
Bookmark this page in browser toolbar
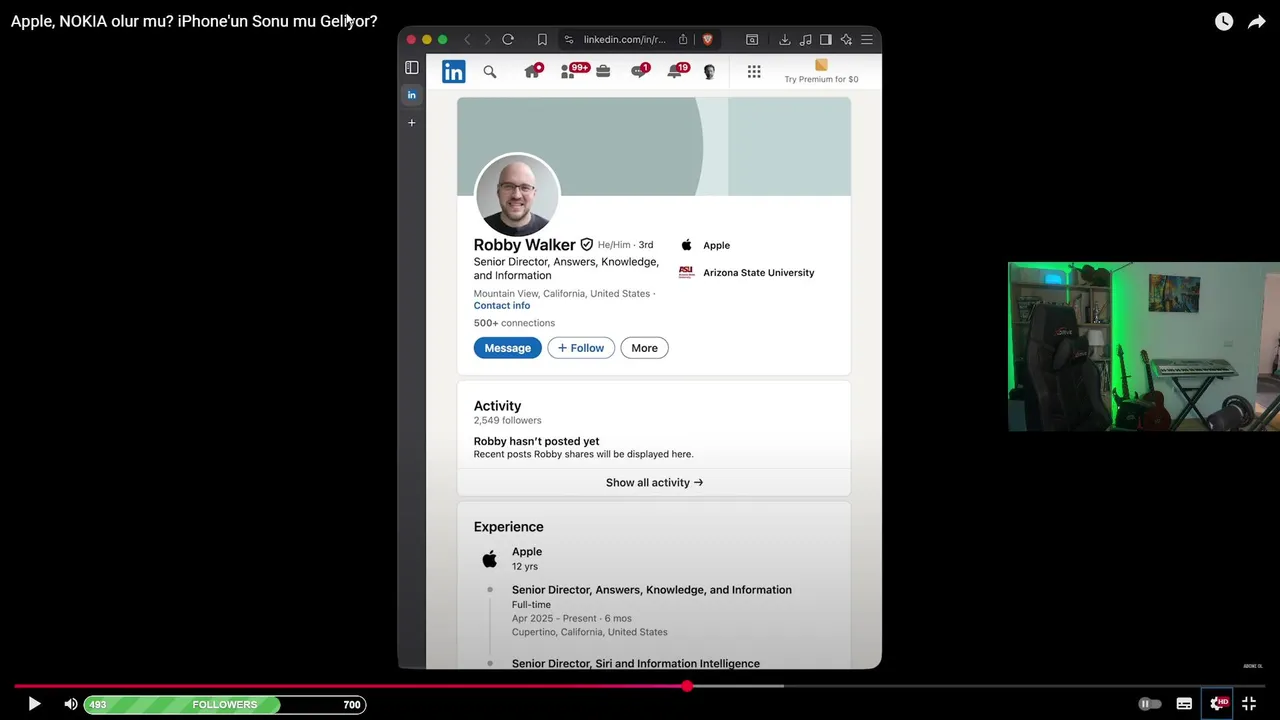tap(542, 40)
